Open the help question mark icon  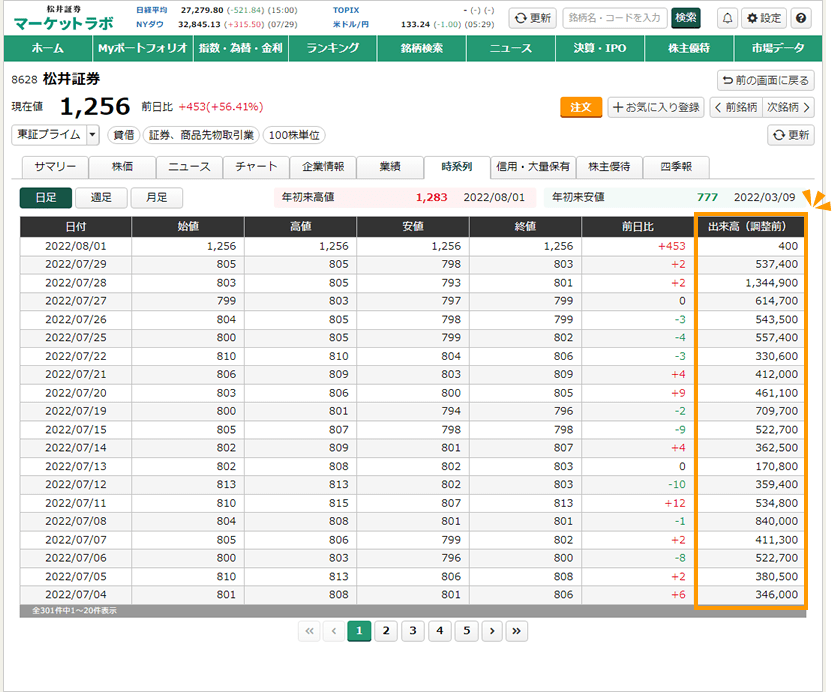[x=801, y=18]
